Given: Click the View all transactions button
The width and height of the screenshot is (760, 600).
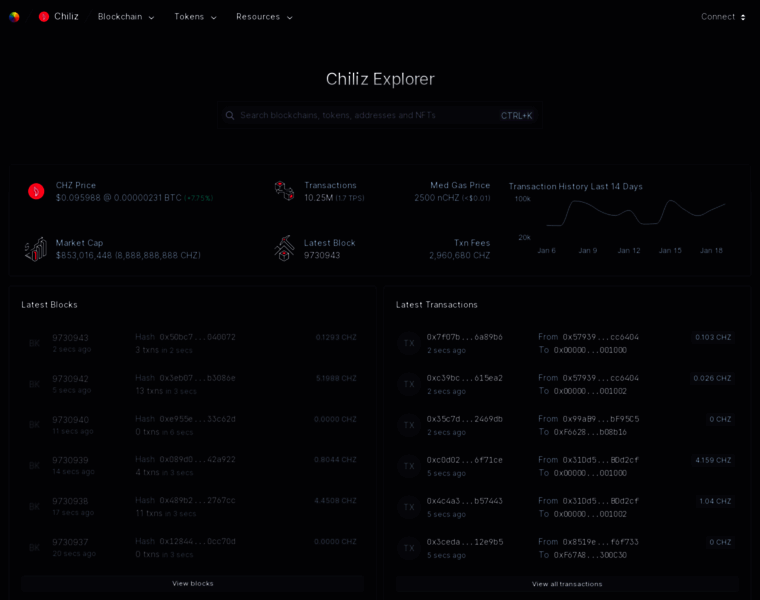Looking at the screenshot, I should tap(567, 584).
